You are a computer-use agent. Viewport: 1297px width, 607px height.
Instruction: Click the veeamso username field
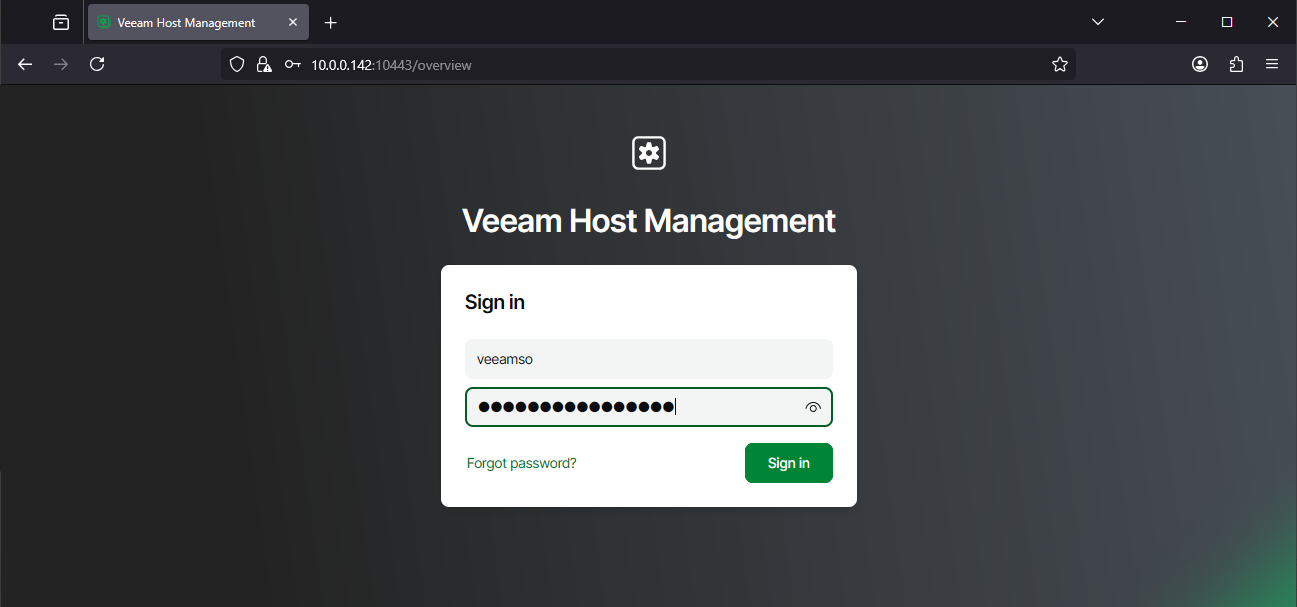tap(648, 358)
